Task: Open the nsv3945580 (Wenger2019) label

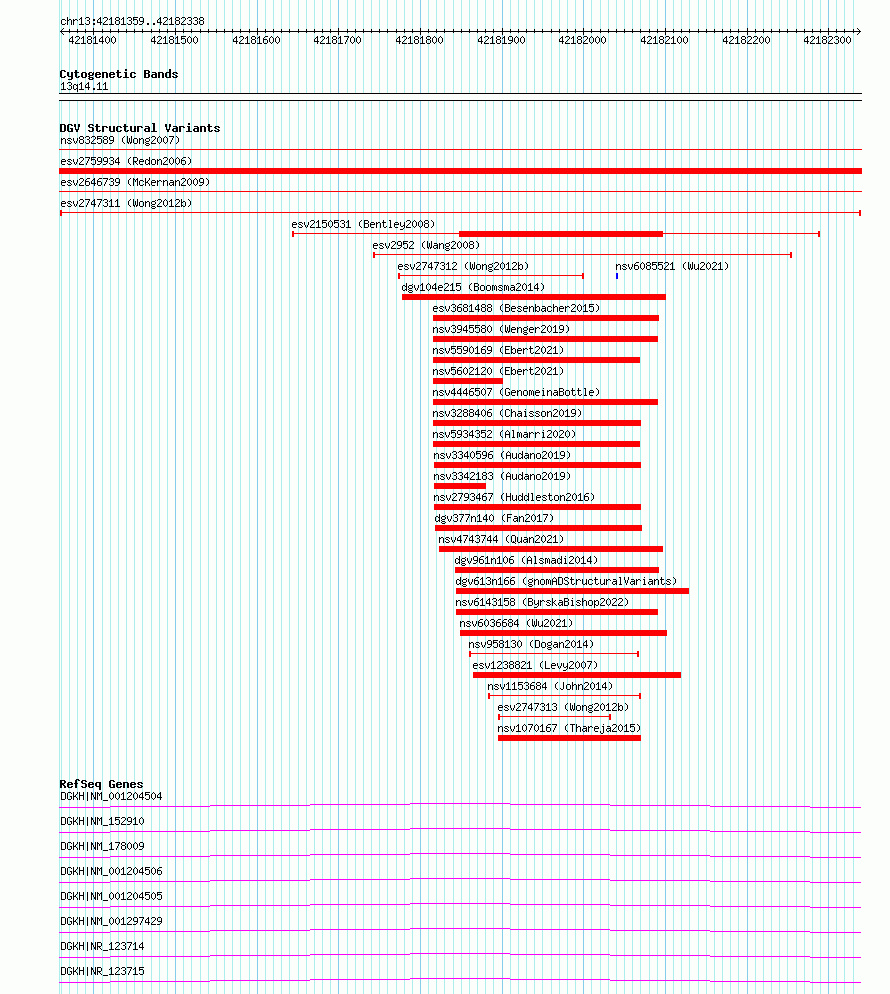Action: click(501, 328)
